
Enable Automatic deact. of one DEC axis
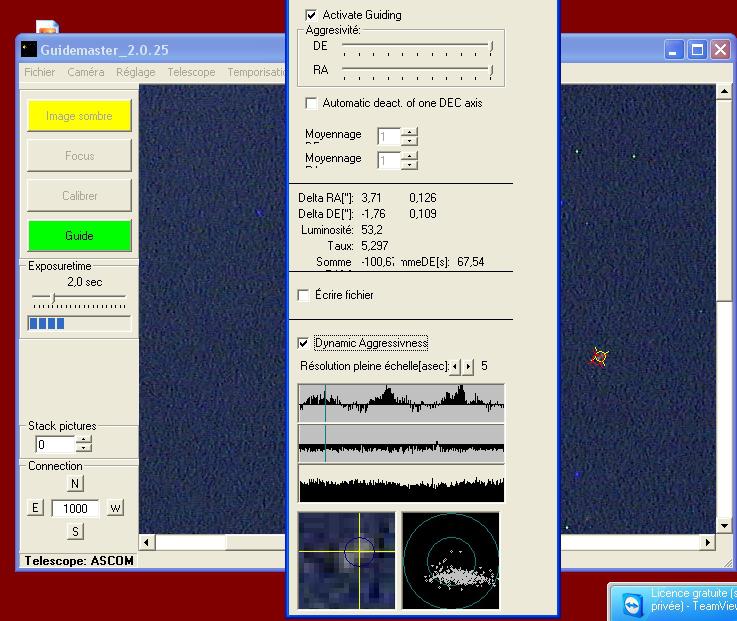[x=311, y=103]
